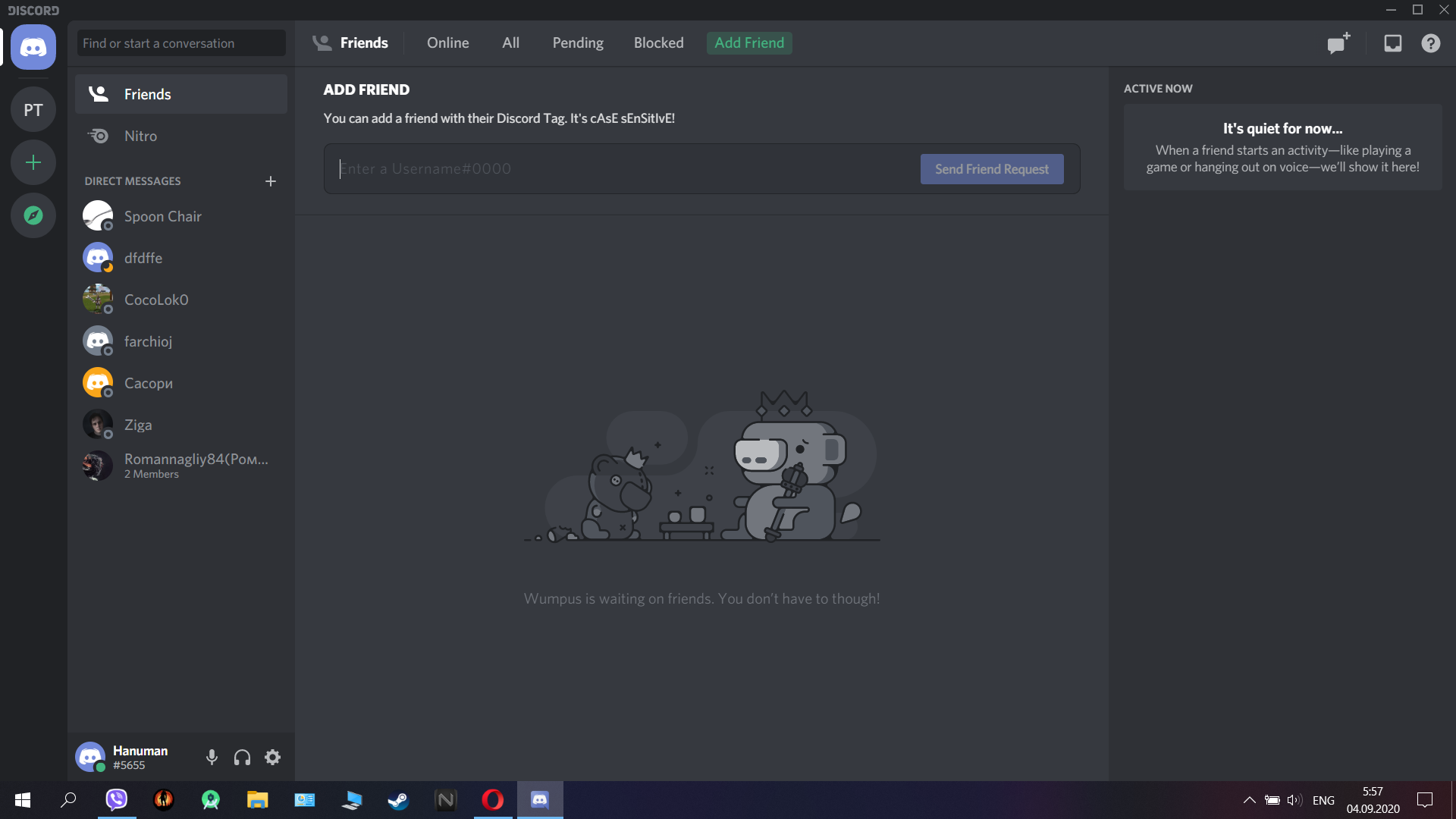Click the Windows Start button
The image size is (1456, 819).
pos(23,800)
